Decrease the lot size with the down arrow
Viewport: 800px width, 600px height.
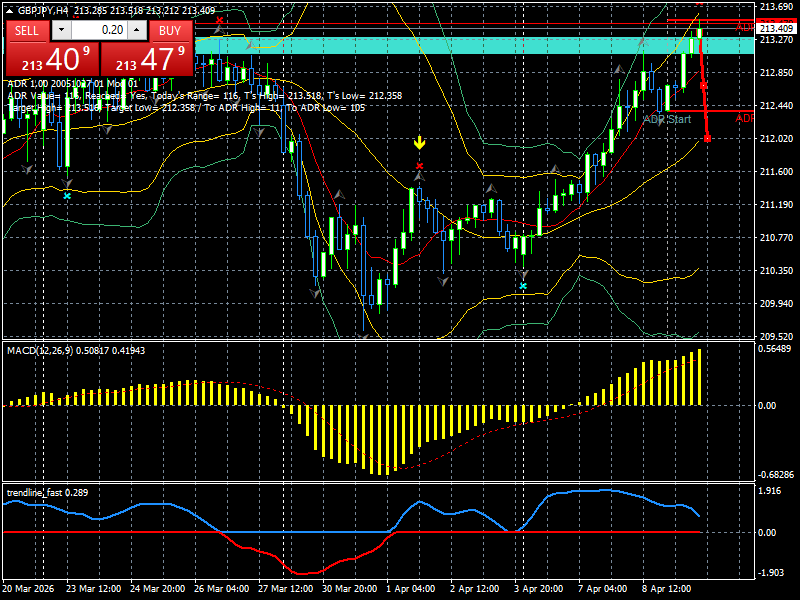[61, 30]
